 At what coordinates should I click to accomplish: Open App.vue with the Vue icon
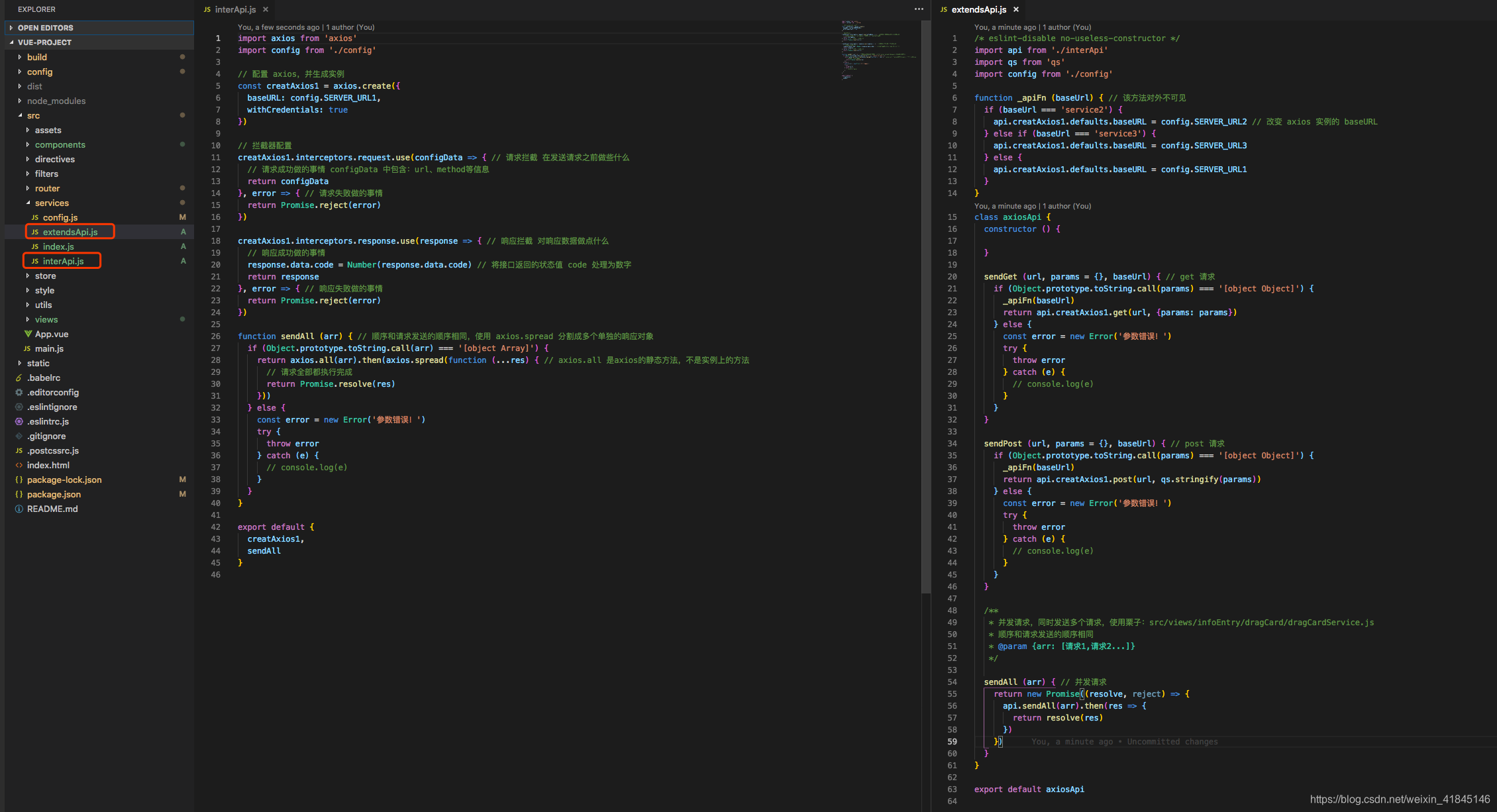(51, 334)
